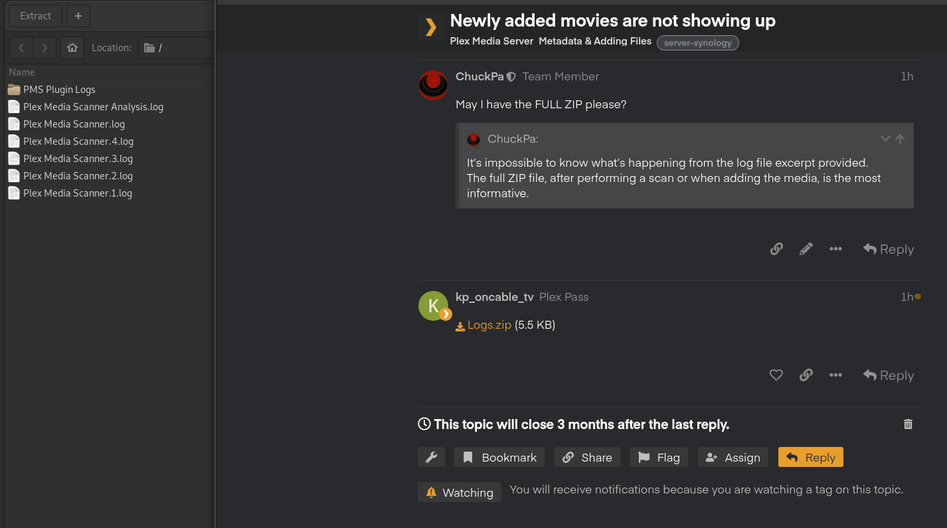The width and height of the screenshot is (947, 528).
Task: Open kp_oncable_tv avatar profile
Action: point(434,306)
